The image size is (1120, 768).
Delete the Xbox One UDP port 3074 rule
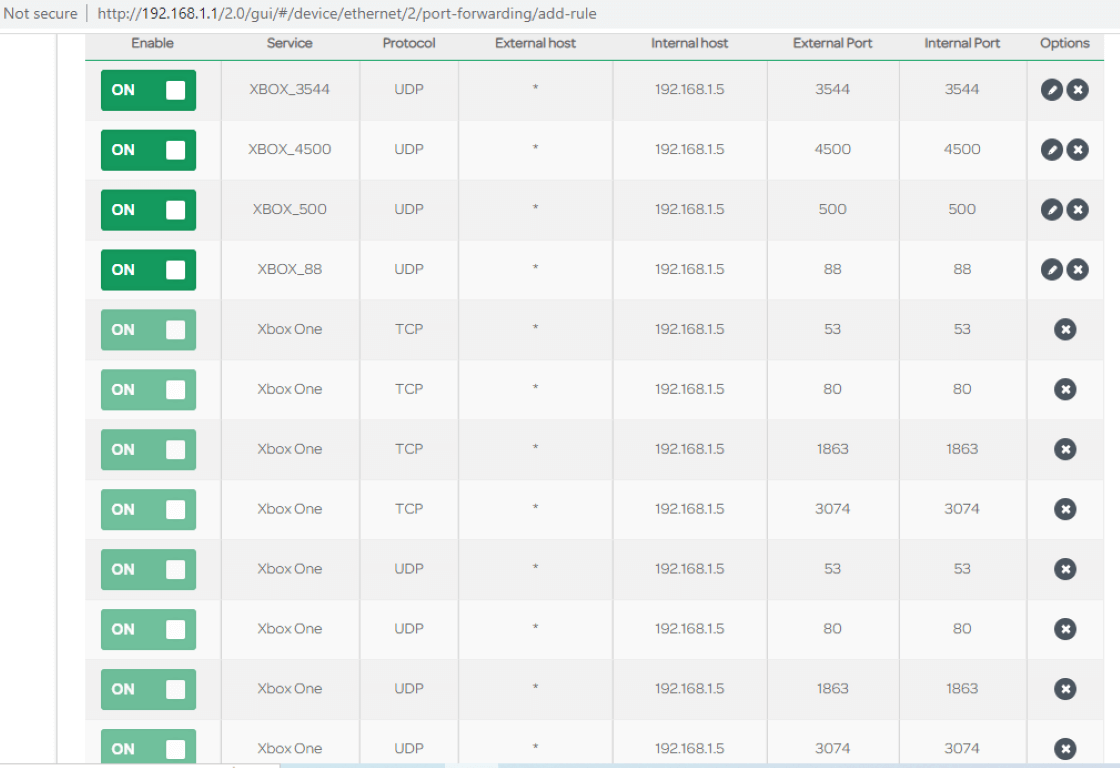click(1065, 749)
